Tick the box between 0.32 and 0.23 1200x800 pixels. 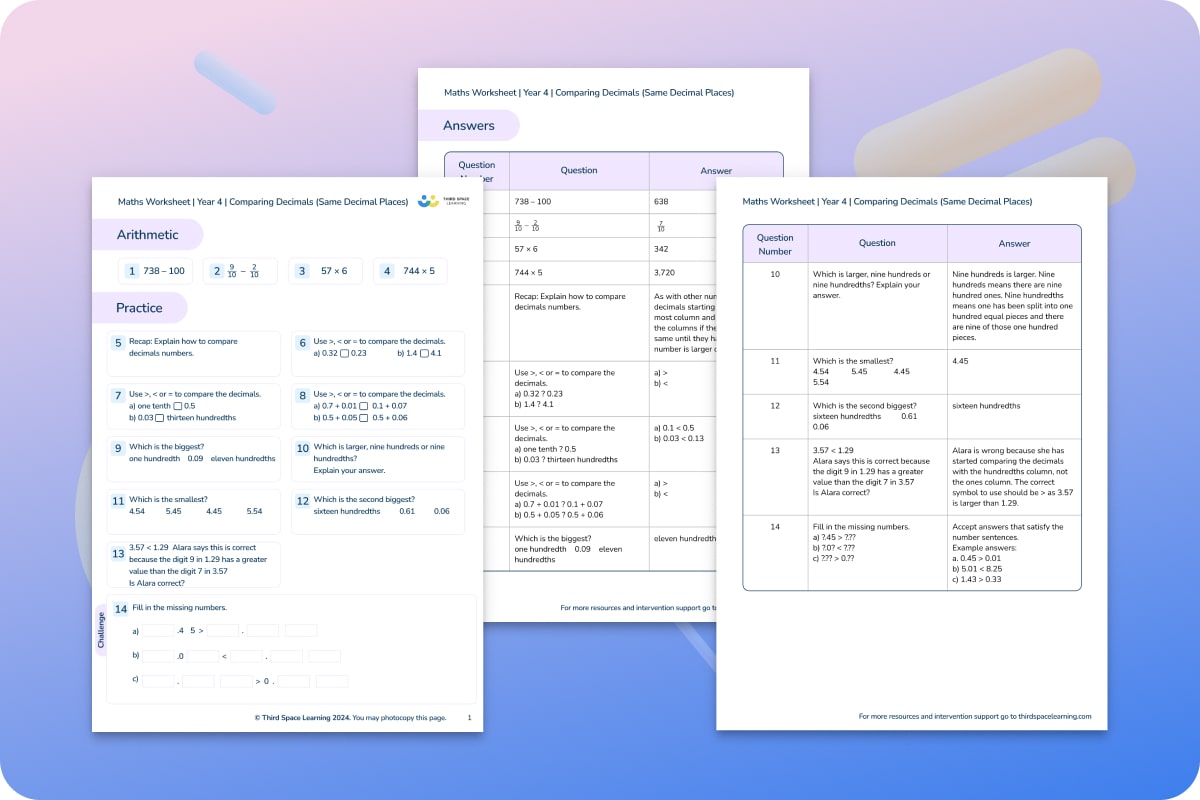click(x=344, y=353)
